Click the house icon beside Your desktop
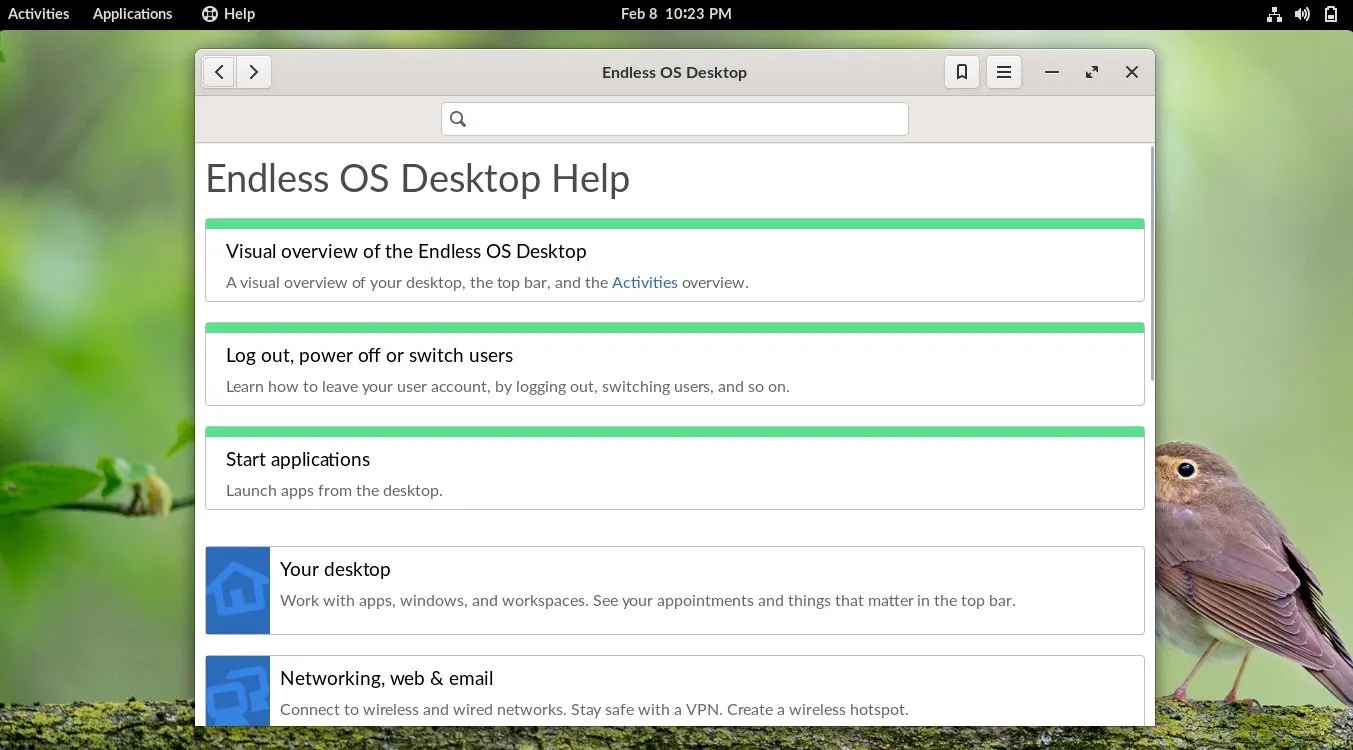 tap(237, 590)
